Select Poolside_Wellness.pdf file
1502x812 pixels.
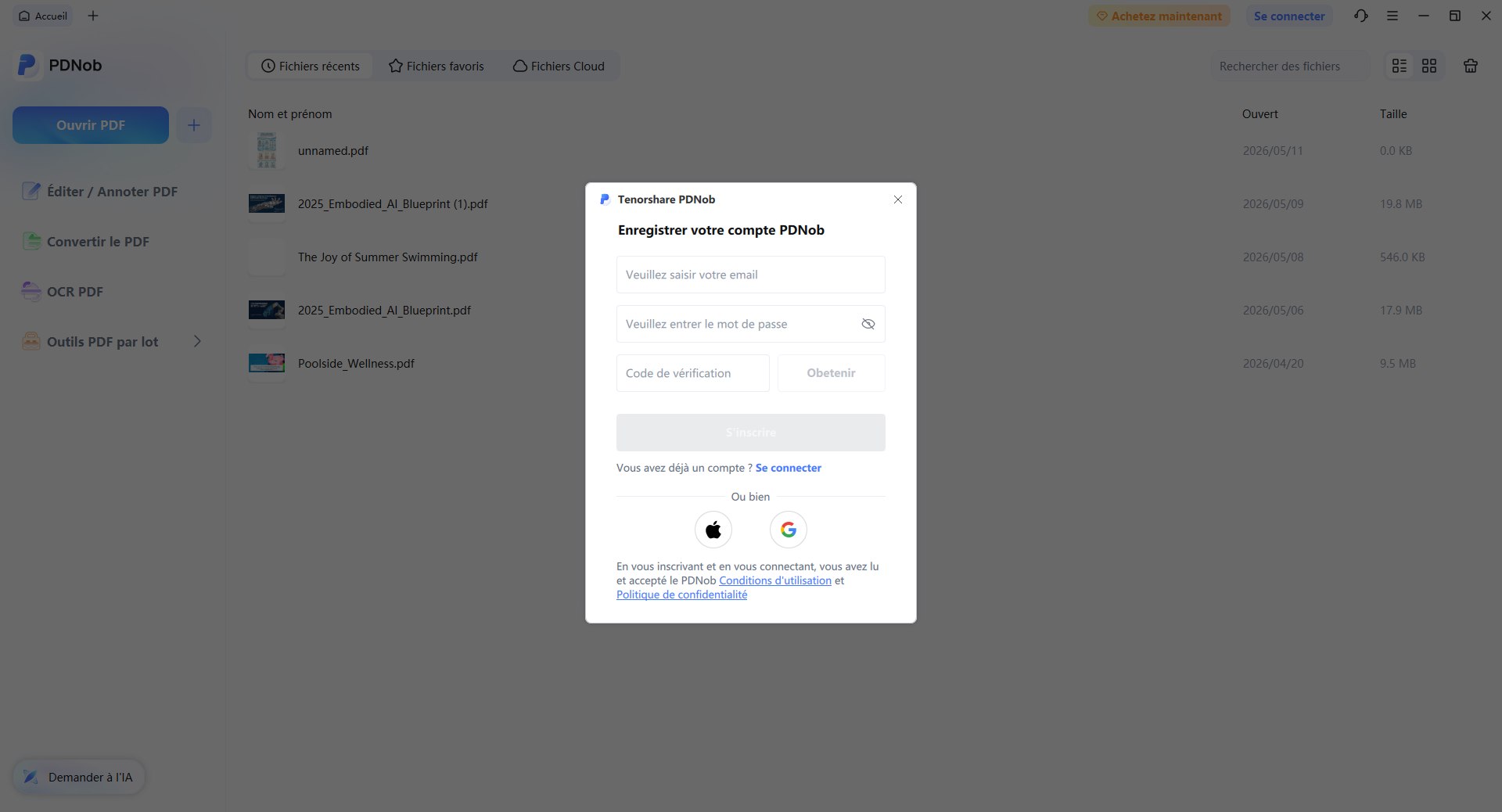coord(356,364)
